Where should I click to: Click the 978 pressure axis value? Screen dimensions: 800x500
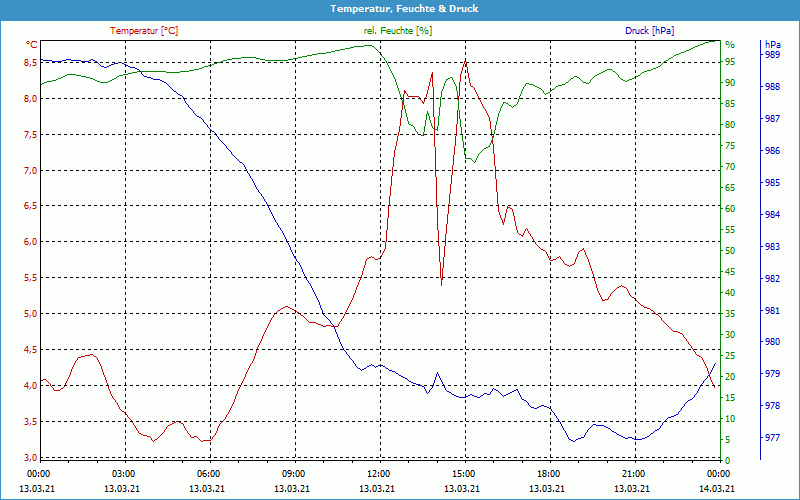(772, 406)
